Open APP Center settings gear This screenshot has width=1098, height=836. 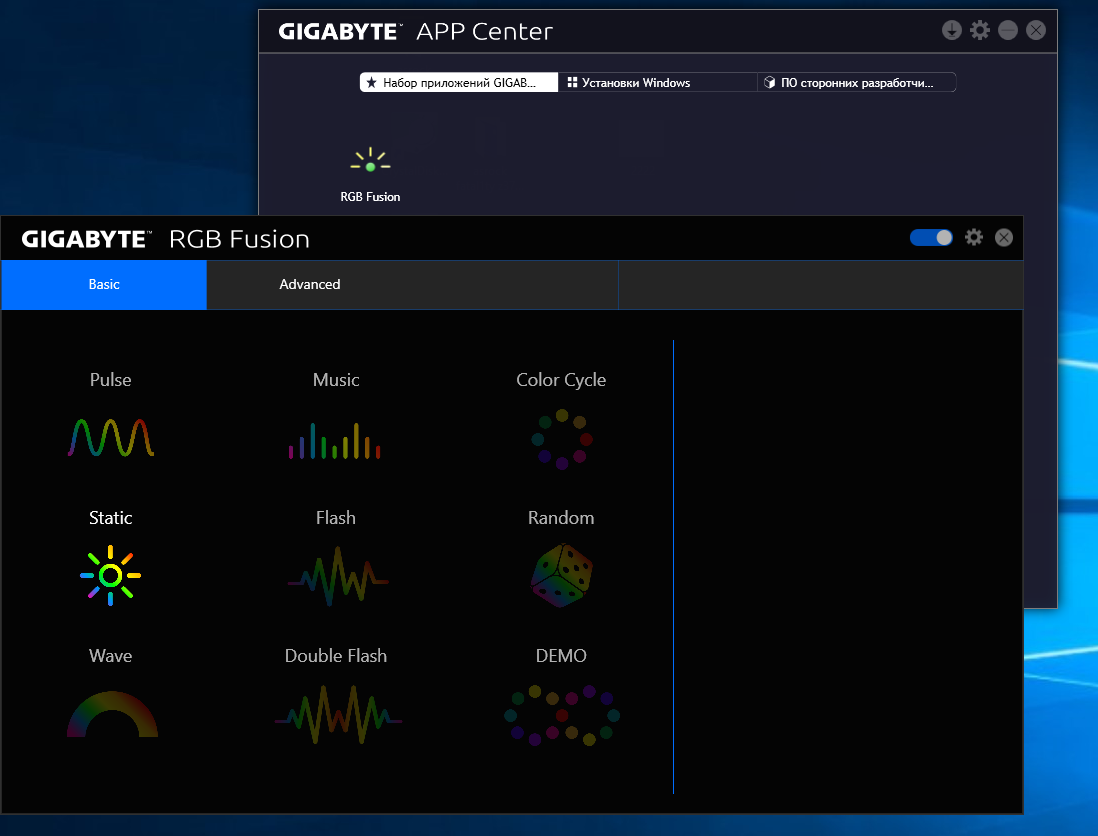point(980,30)
